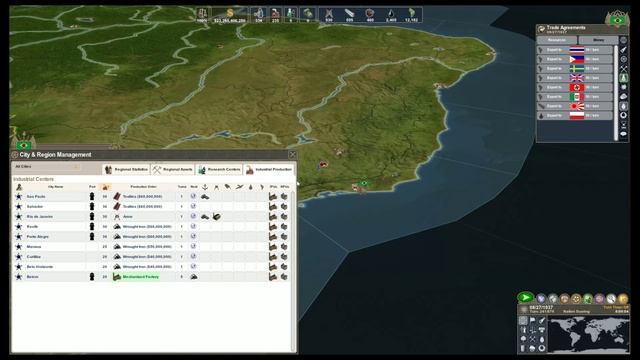Select the United Kingdom export trade agreement row

tap(575, 78)
